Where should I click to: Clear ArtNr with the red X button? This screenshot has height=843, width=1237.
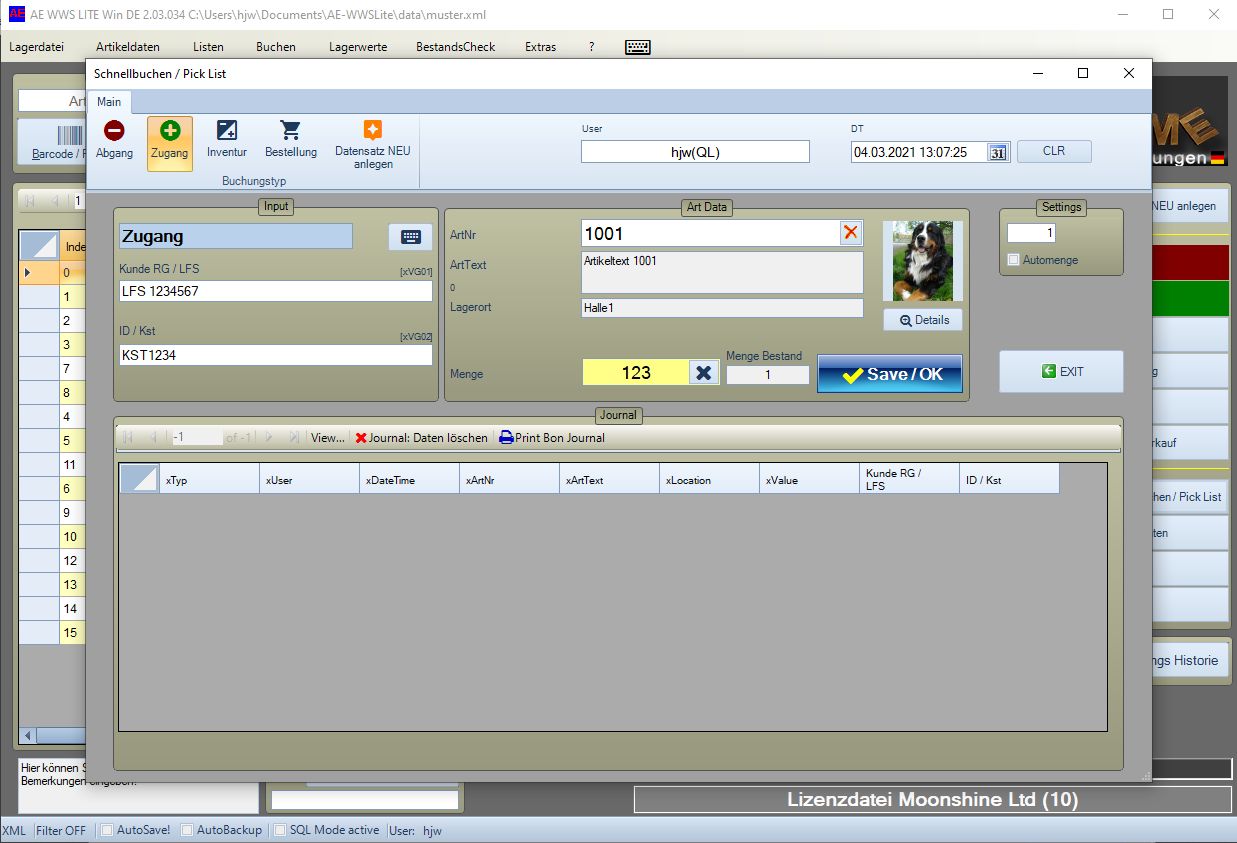851,233
